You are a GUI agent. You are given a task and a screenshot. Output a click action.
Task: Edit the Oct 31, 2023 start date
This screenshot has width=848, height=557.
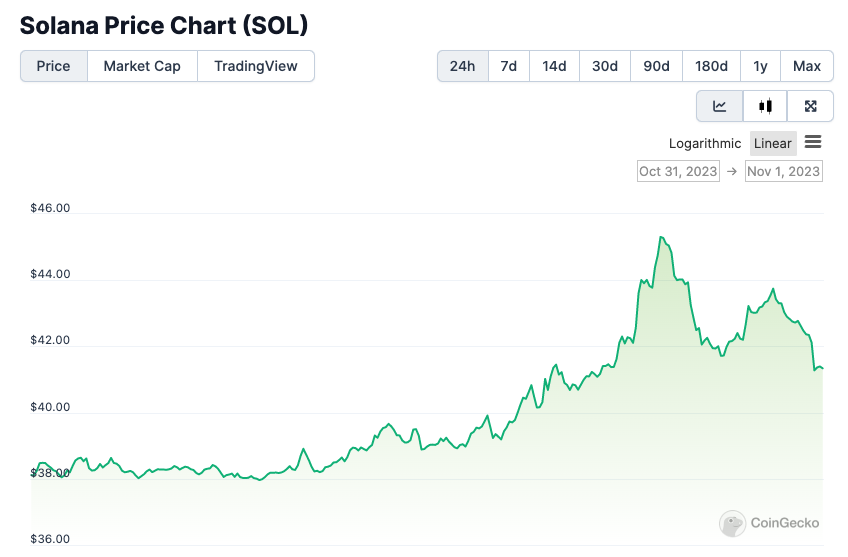click(x=678, y=171)
